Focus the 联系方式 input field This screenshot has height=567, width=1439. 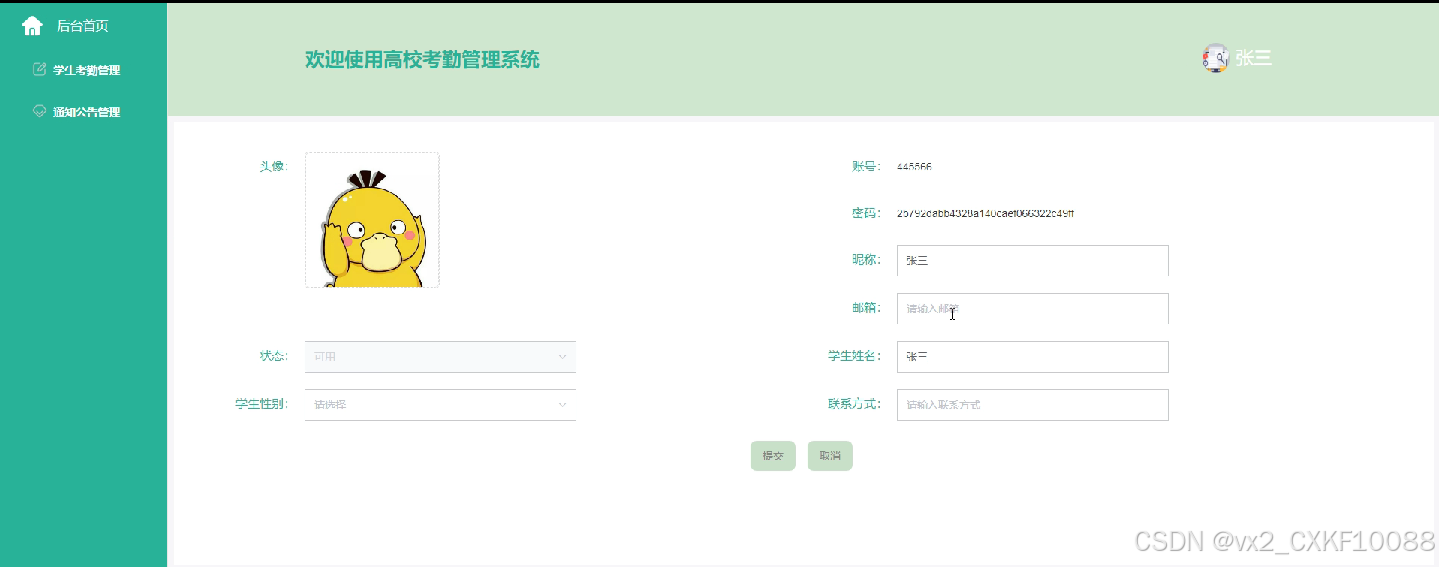click(1033, 404)
